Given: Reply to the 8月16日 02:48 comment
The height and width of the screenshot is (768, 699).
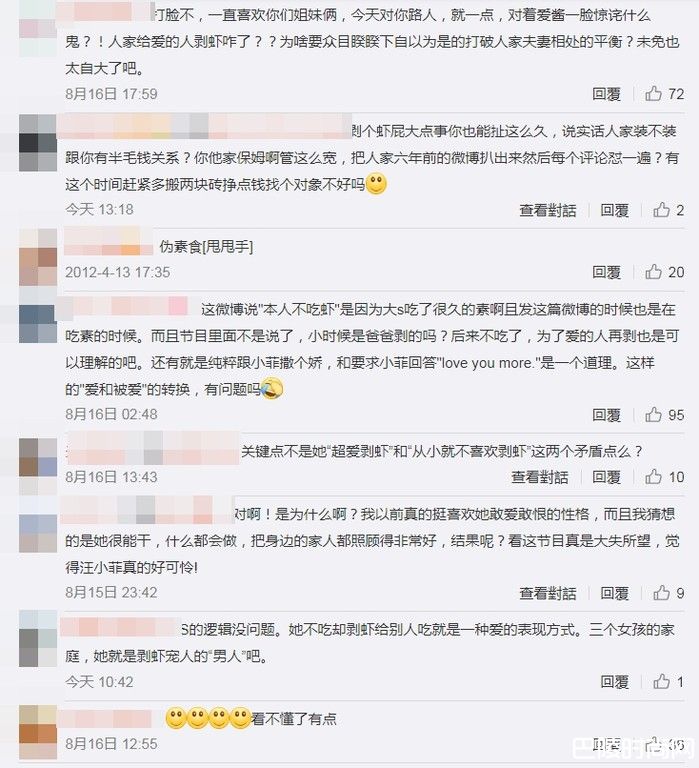Looking at the screenshot, I should click(606, 415).
